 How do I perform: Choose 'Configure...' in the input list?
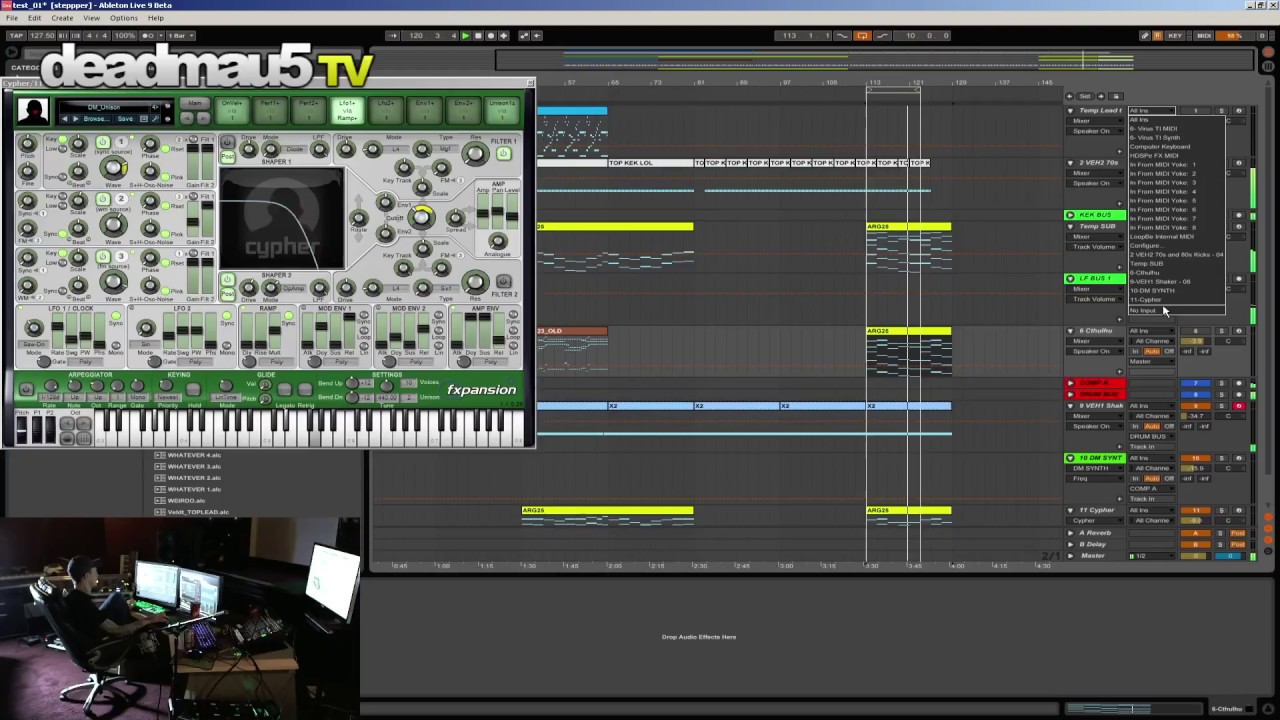pyautogui.click(x=1176, y=246)
